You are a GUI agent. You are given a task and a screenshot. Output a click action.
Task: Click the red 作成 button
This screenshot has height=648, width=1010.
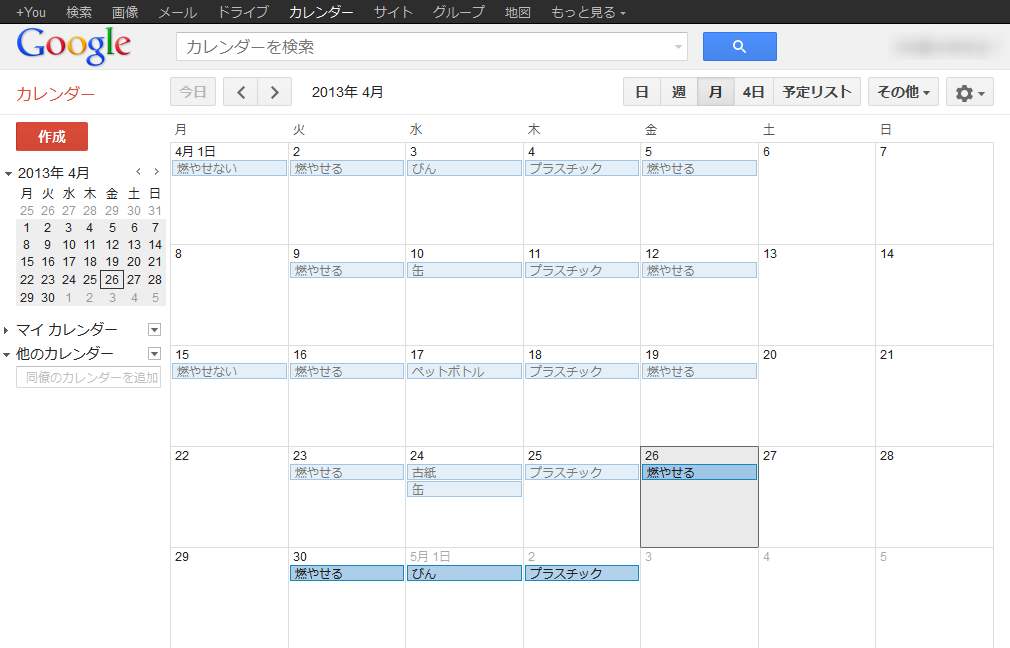point(52,136)
